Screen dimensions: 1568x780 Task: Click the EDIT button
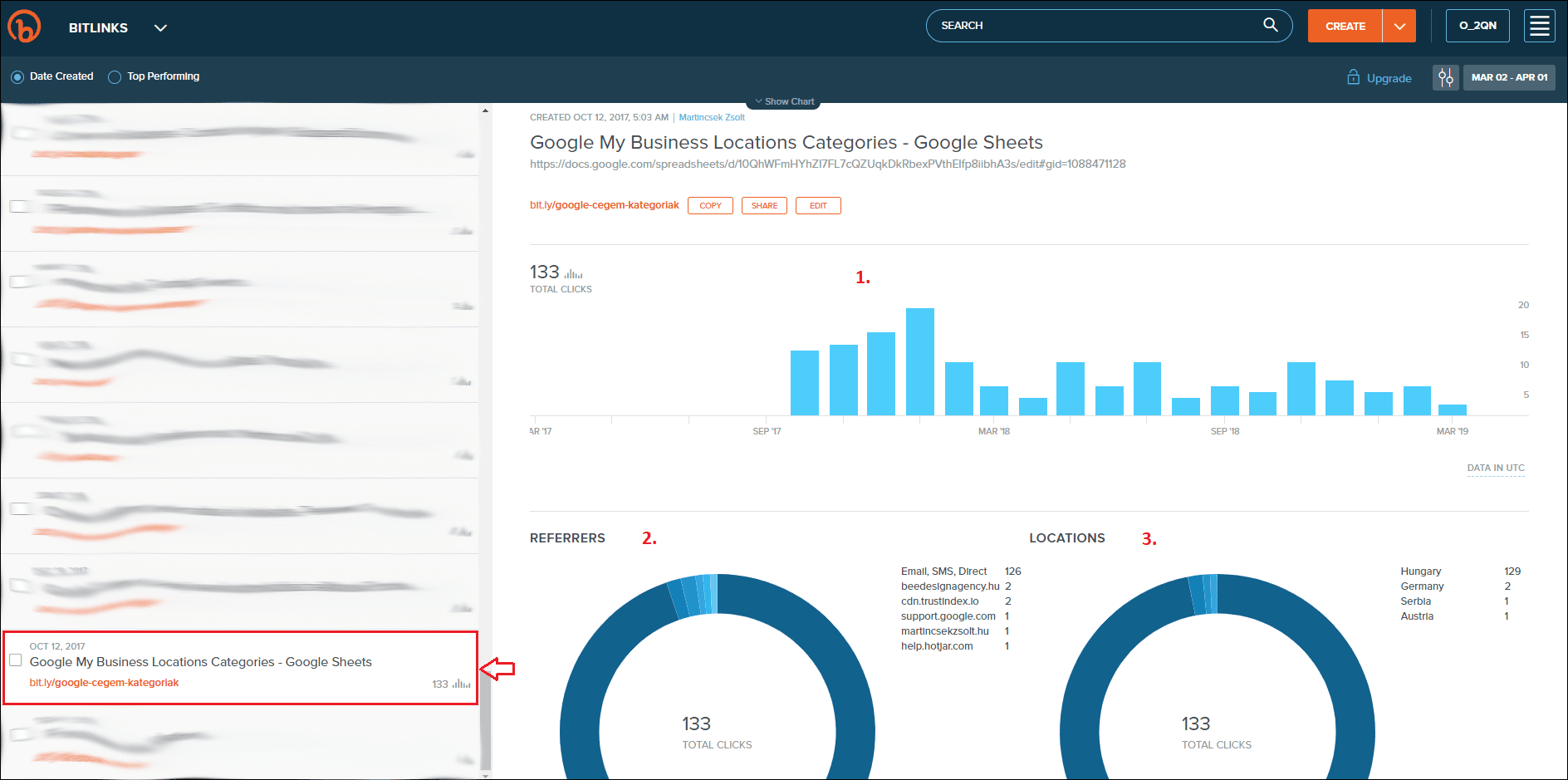coord(818,206)
